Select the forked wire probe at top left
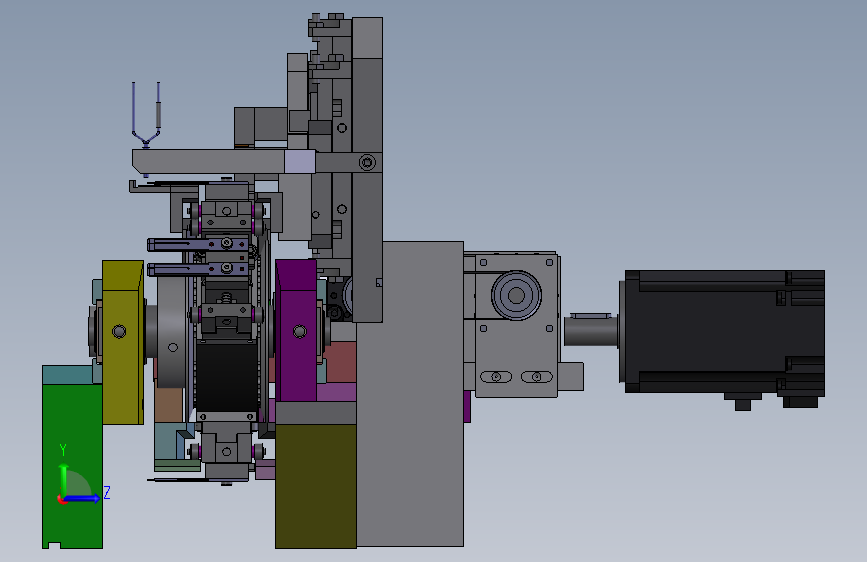The height and width of the screenshot is (562, 867). pyautogui.click(x=146, y=115)
